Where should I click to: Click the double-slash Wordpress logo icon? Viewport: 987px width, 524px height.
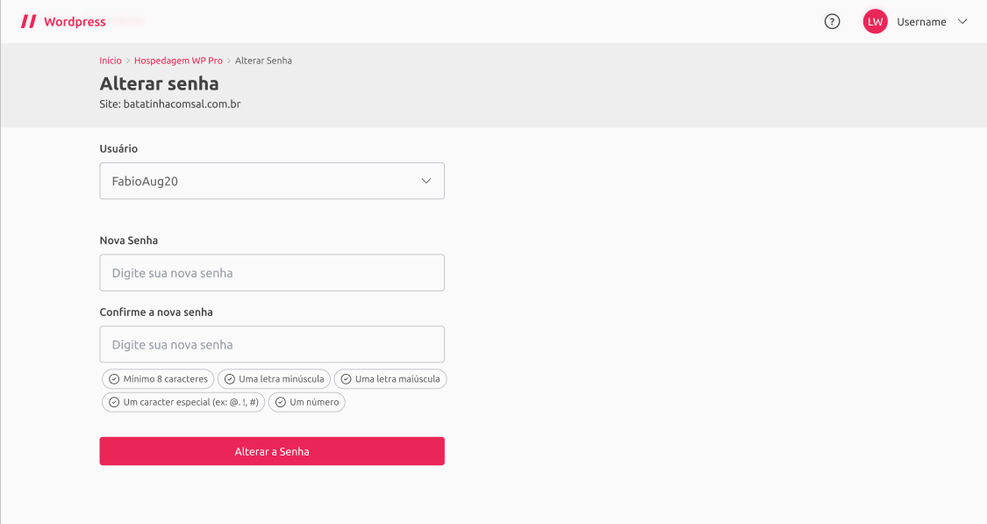[x=28, y=21]
